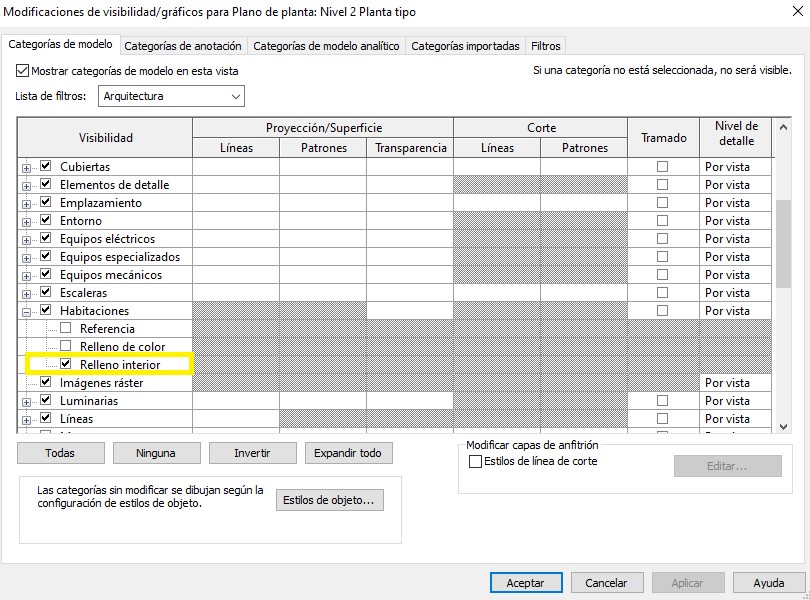Collapse the Habitaciones tree node

coord(27,312)
